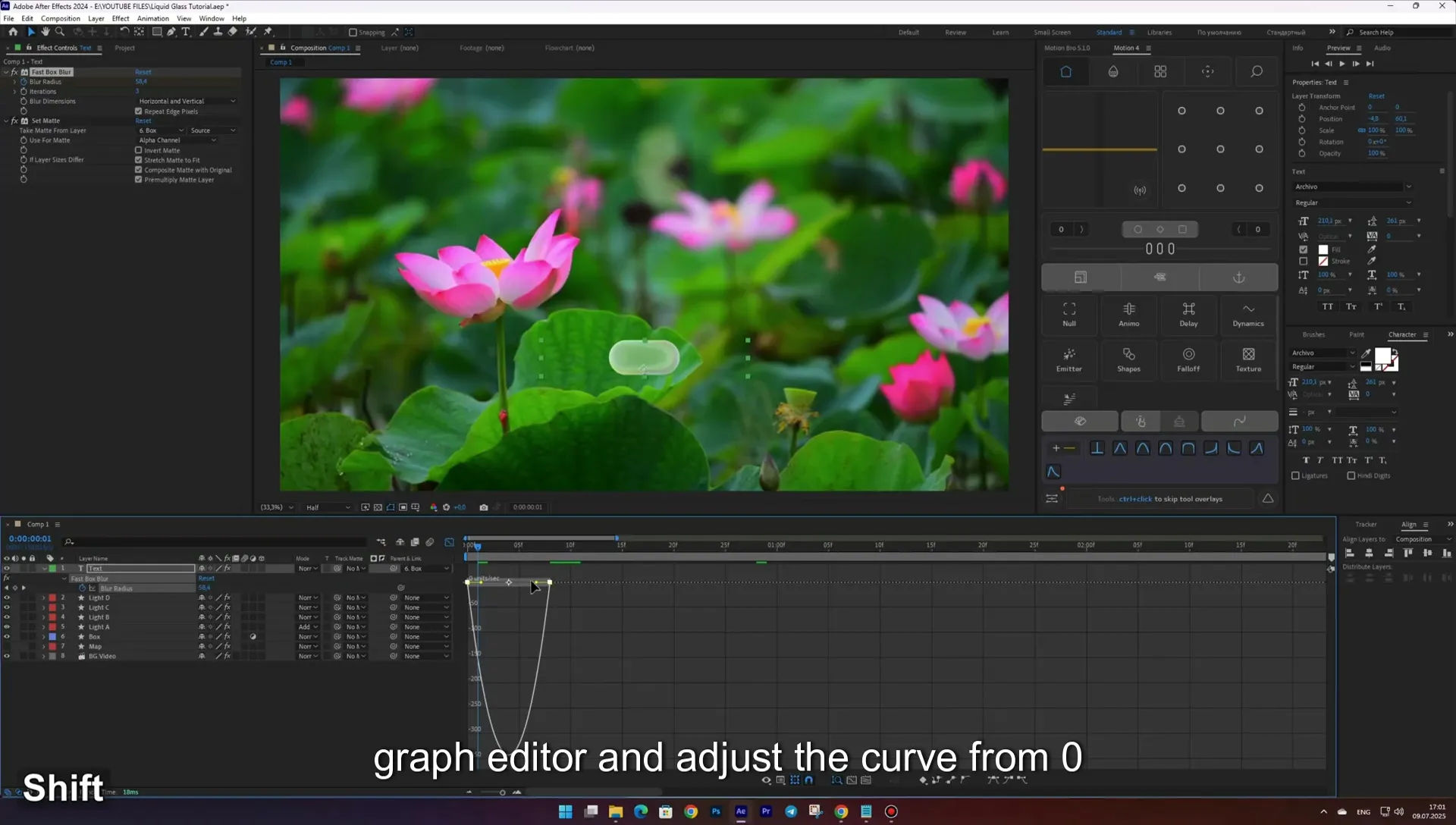The image size is (1456, 825).
Task: Click the Texture tool in Motion panel
Action: [1247, 360]
